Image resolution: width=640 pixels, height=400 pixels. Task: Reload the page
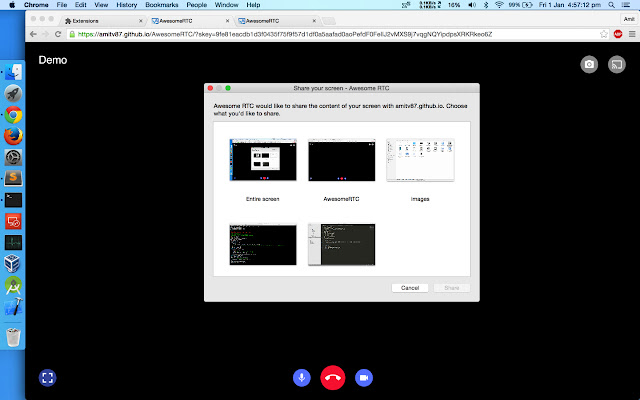pyautogui.click(x=58, y=34)
